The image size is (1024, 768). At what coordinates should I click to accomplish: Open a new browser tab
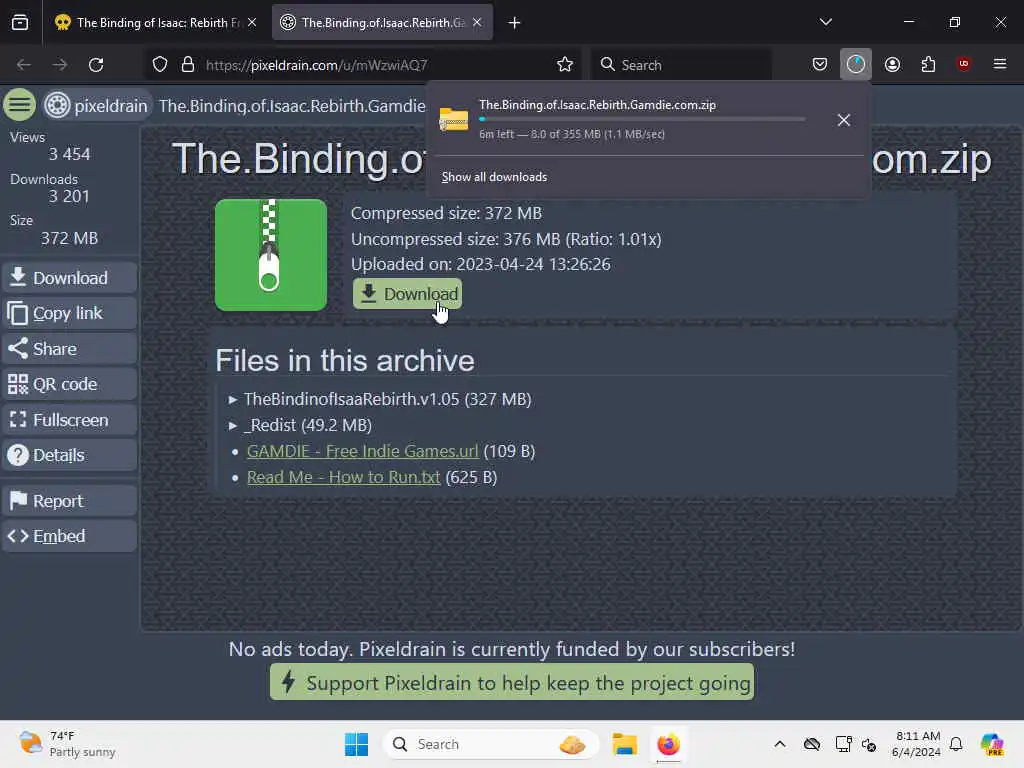(x=515, y=23)
